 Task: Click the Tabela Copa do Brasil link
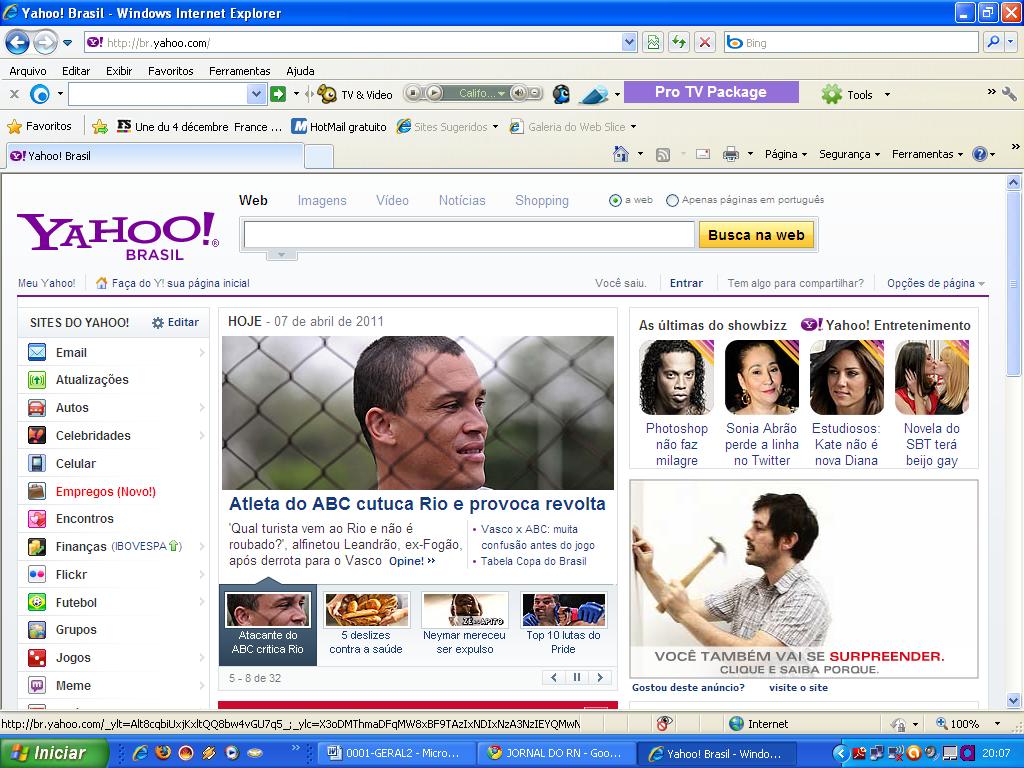click(x=534, y=562)
